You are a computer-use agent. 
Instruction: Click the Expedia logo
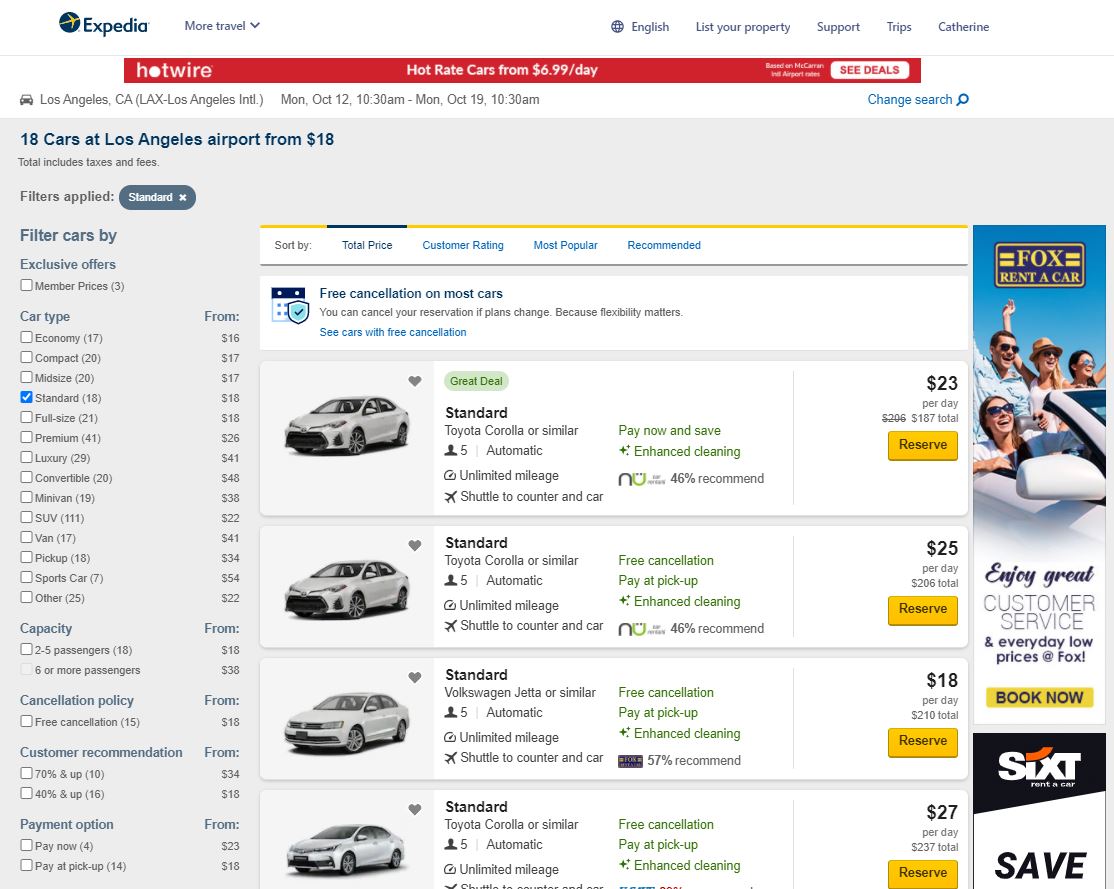tap(104, 25)
